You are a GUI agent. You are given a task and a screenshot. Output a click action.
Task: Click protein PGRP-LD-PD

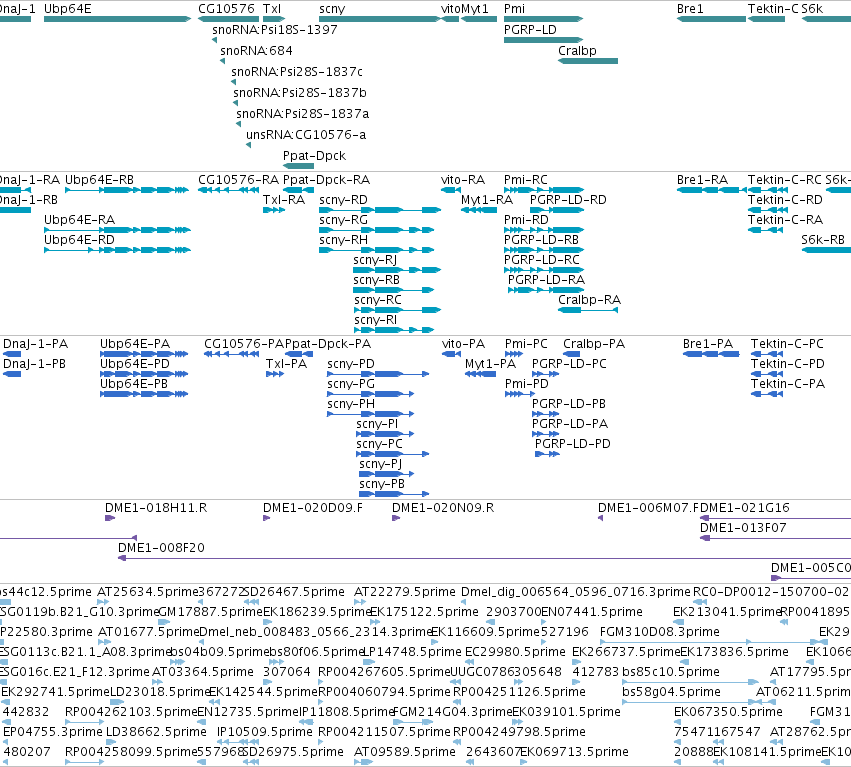(x=548, y=454)
